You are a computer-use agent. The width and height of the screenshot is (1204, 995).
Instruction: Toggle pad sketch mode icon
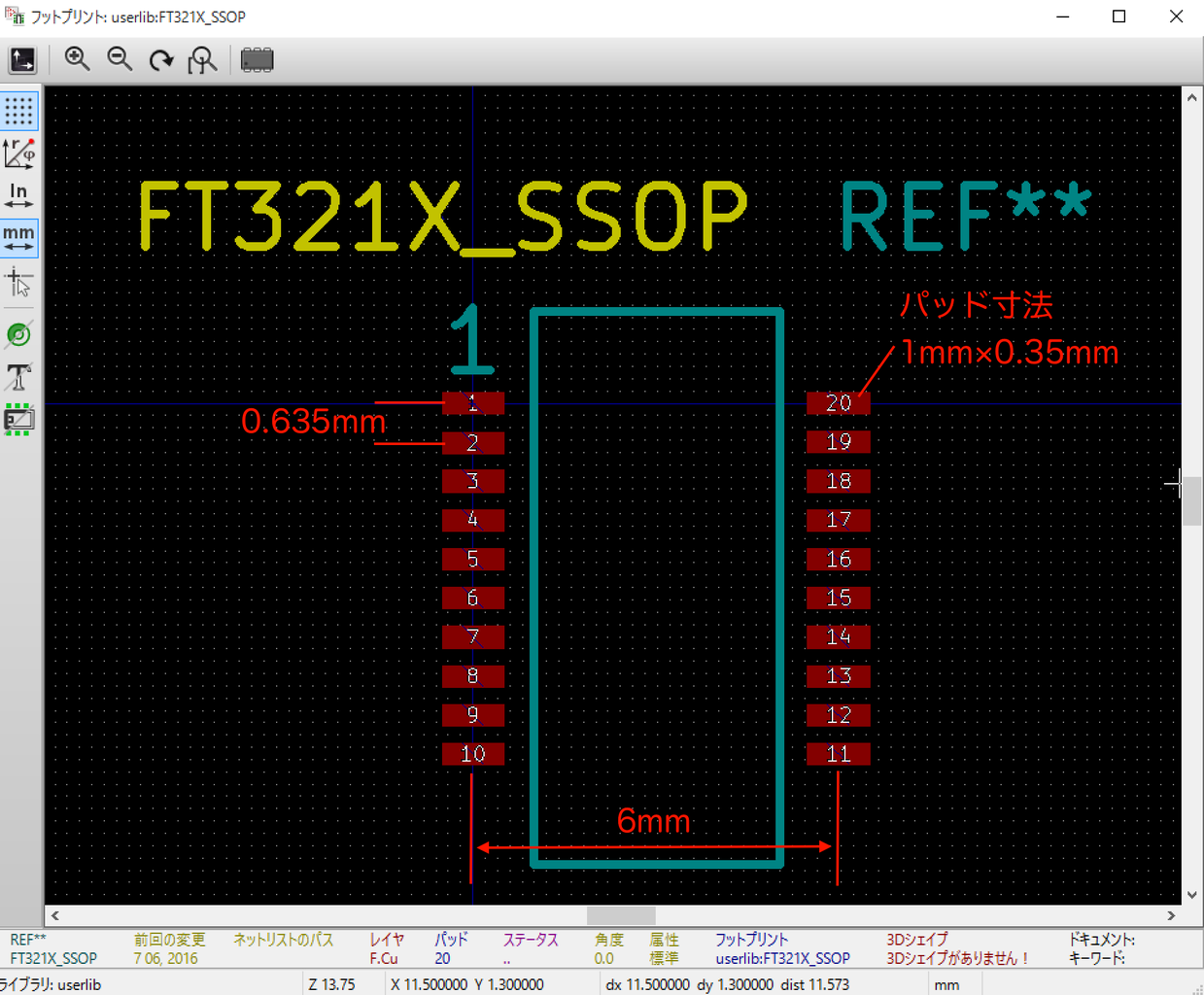[18, 335]
